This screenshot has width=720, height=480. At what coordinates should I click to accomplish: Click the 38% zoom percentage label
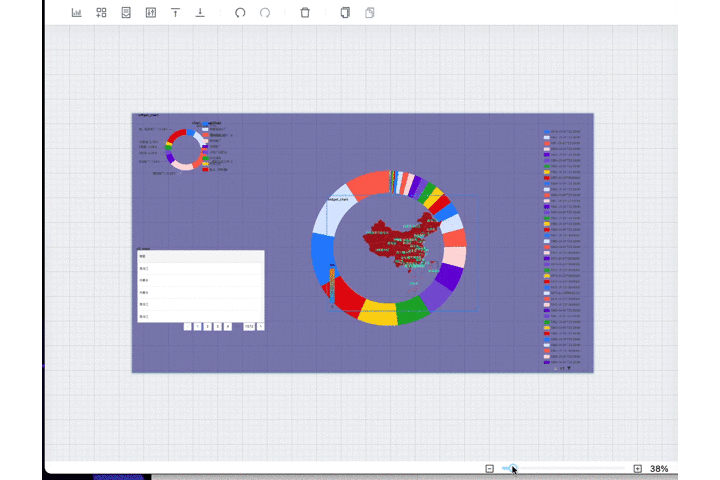coord(659,469)
